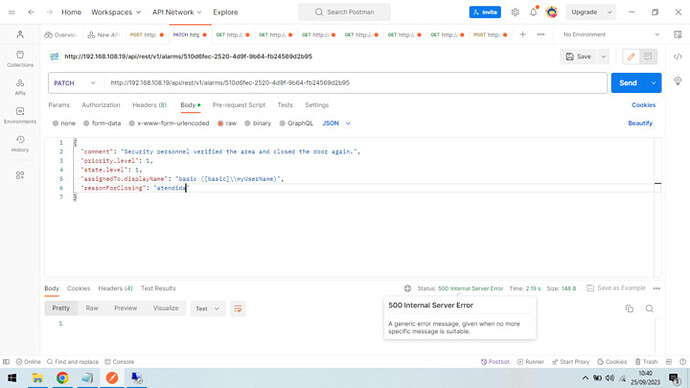Open the Test Results tab

[158, 289]
